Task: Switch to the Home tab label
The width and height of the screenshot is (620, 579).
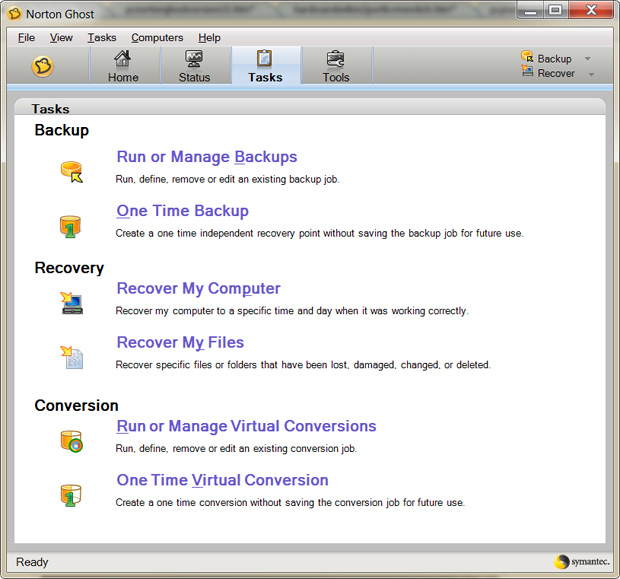Action: pyautogui.click(x=123, y=77)
